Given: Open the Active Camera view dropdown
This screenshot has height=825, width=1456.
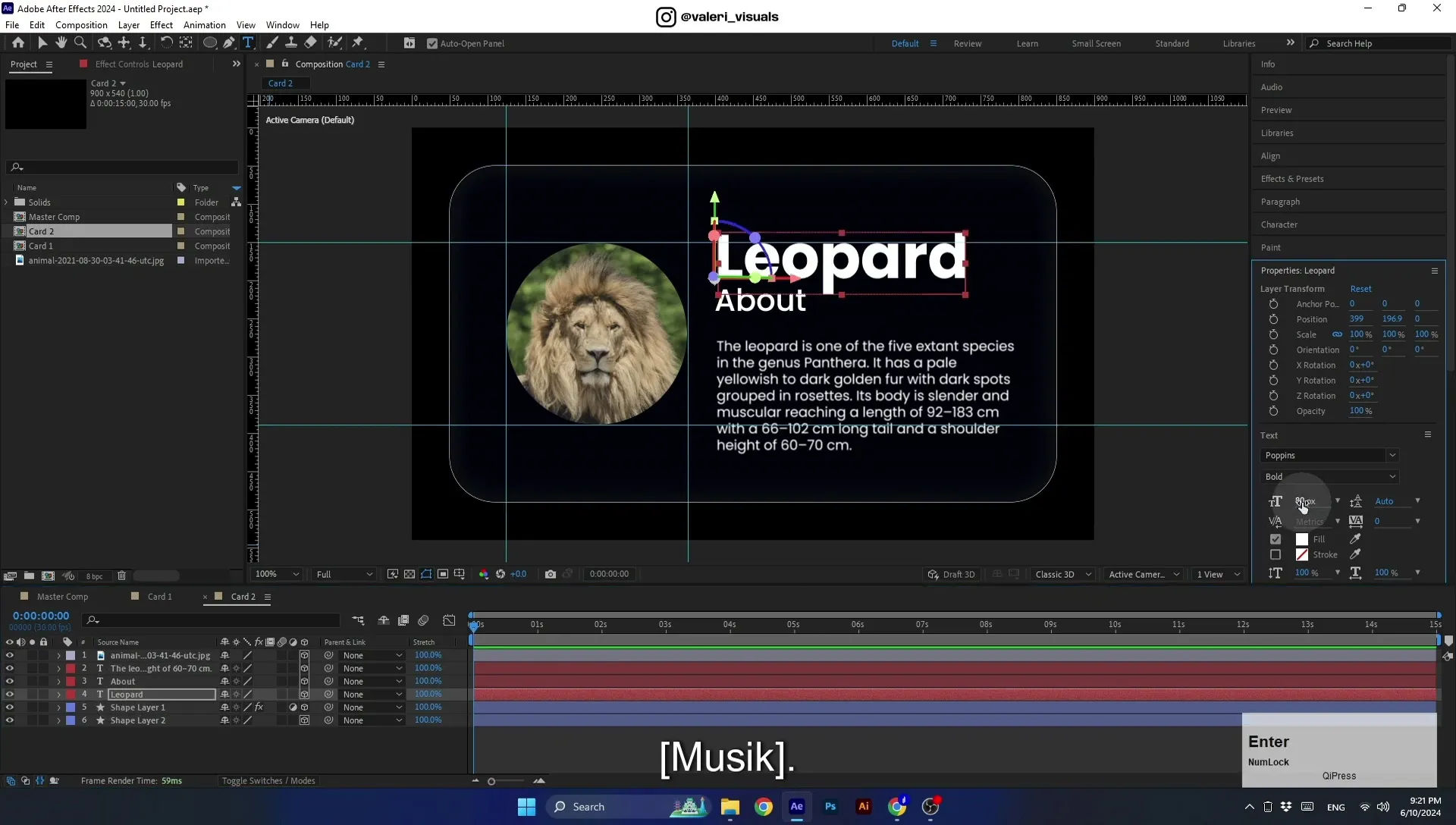Looking at the screenshot, I should pos(1144,575).
